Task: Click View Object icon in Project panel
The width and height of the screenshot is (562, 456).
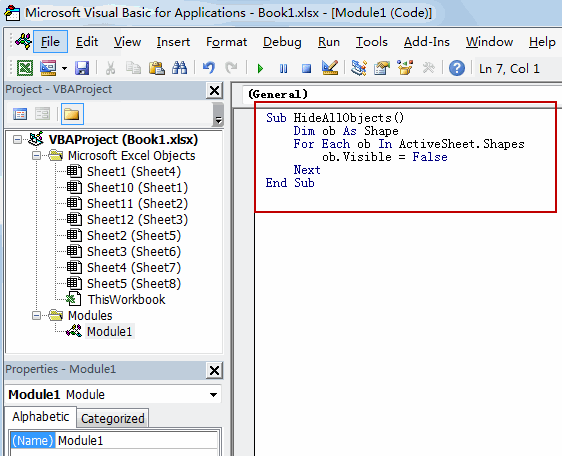Action: [x=42, y=114]
